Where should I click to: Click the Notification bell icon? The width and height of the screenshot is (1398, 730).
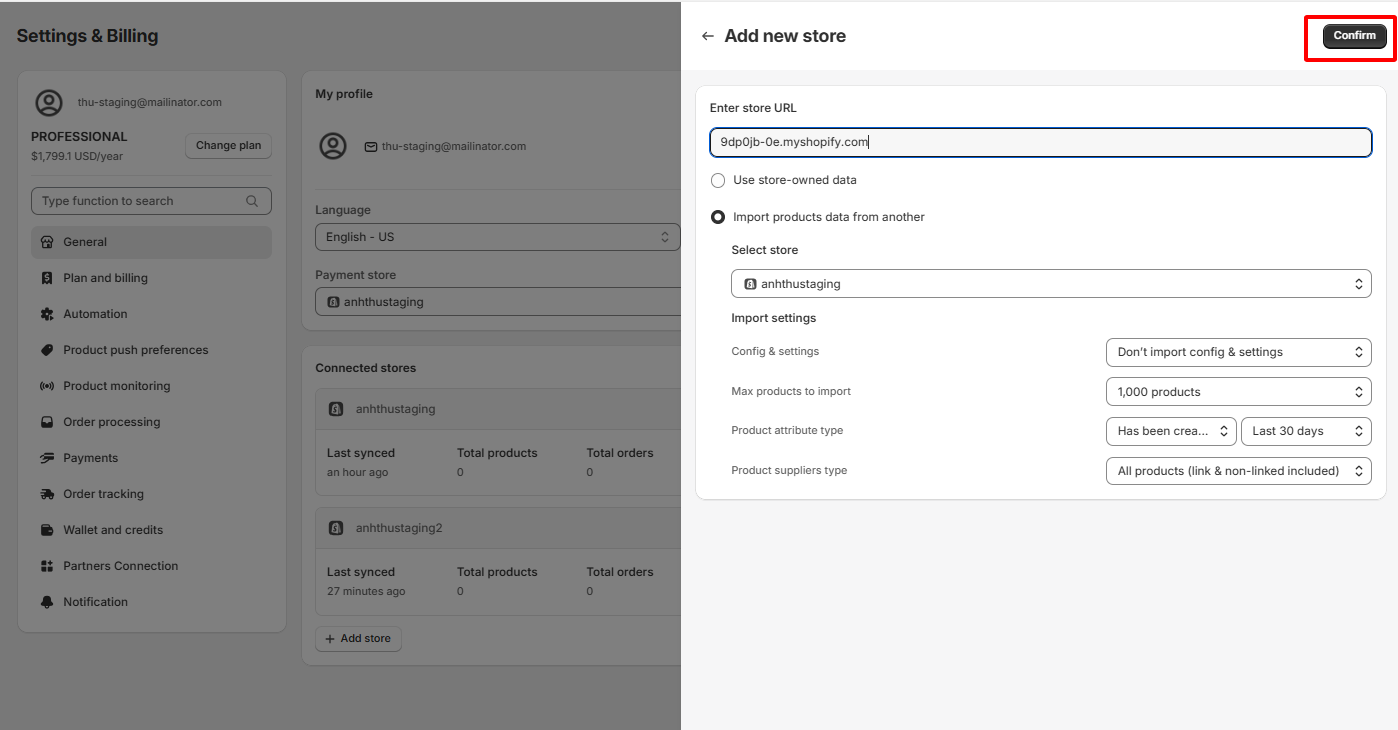(x=47, y=602)
